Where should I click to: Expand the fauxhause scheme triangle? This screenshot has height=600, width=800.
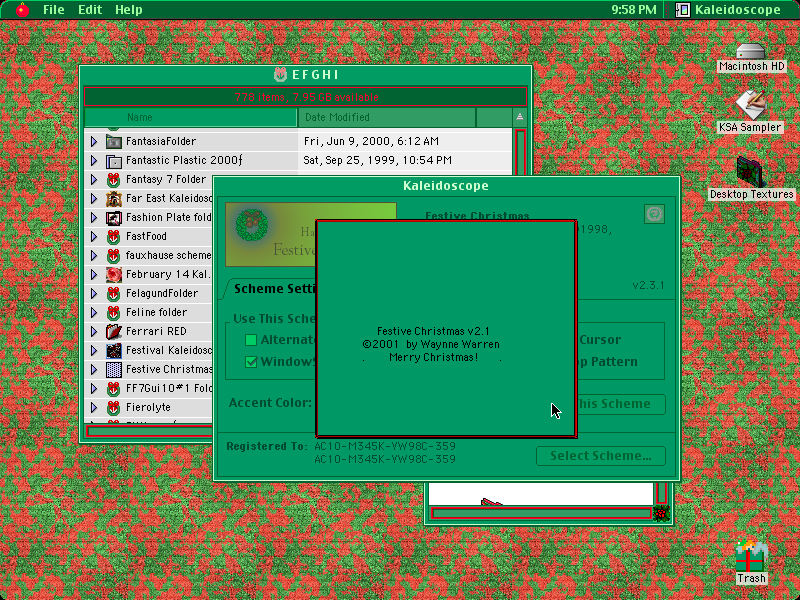tap(94, 255)
